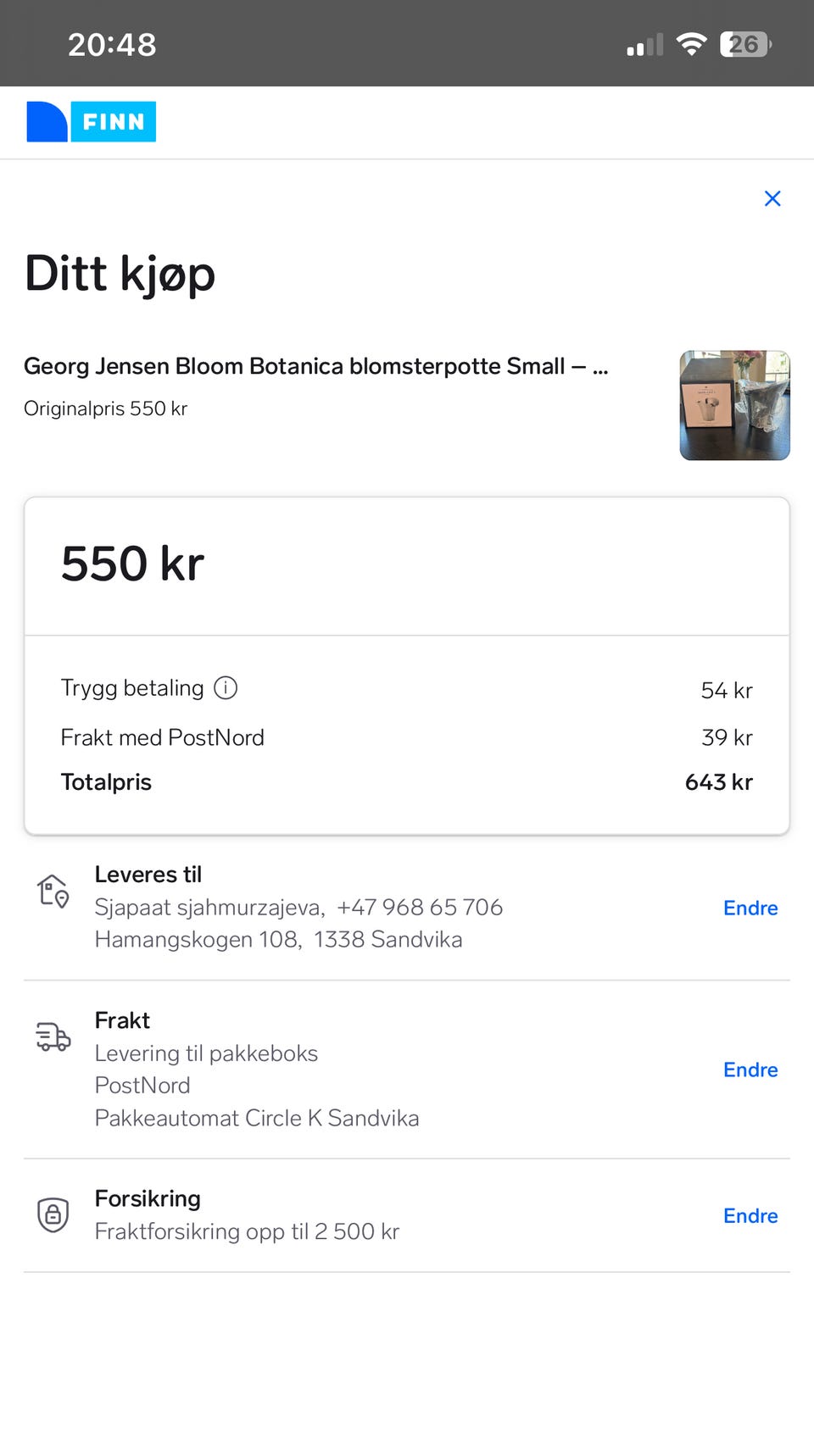This screenshot has height=1456, width=814.
Task: Tap the 550 kr price heading
Action: tap(132, 564)
